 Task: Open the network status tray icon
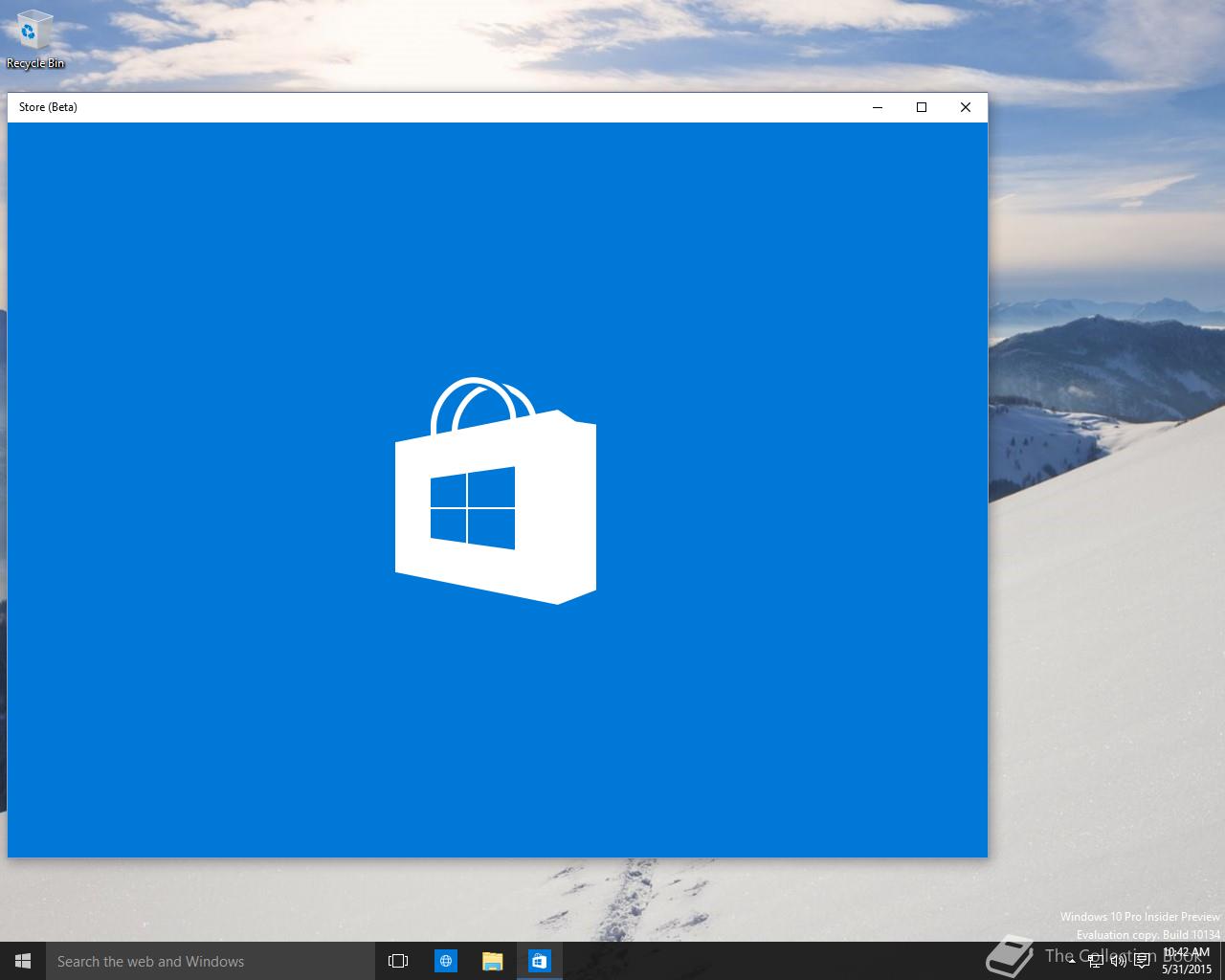[x=1095, y=961]
